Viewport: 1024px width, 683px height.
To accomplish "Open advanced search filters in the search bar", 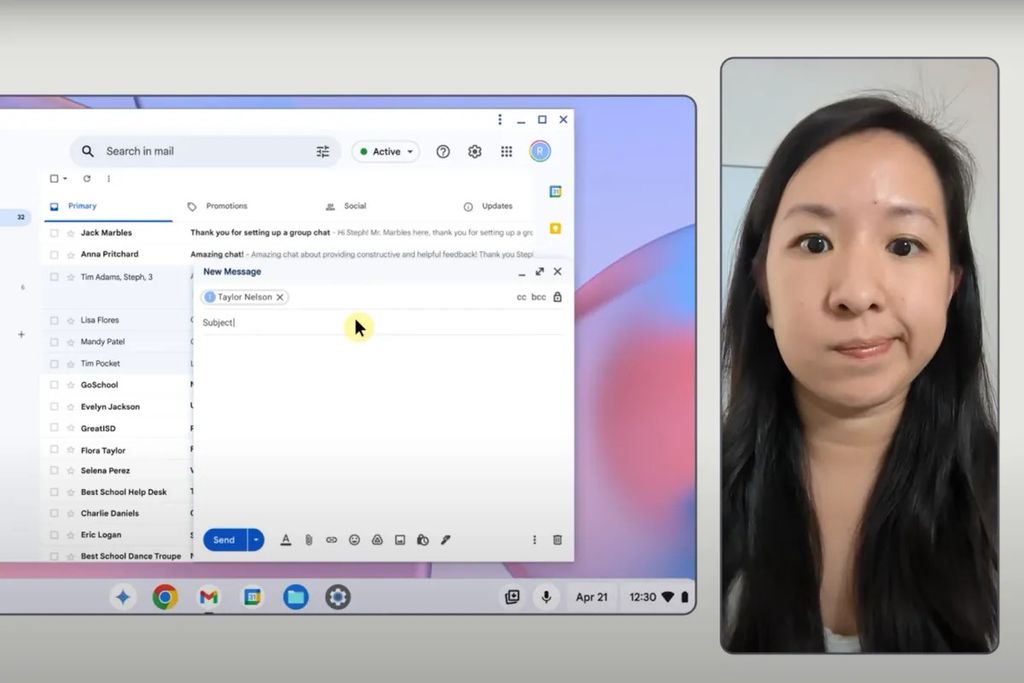I will click(323, 151).
